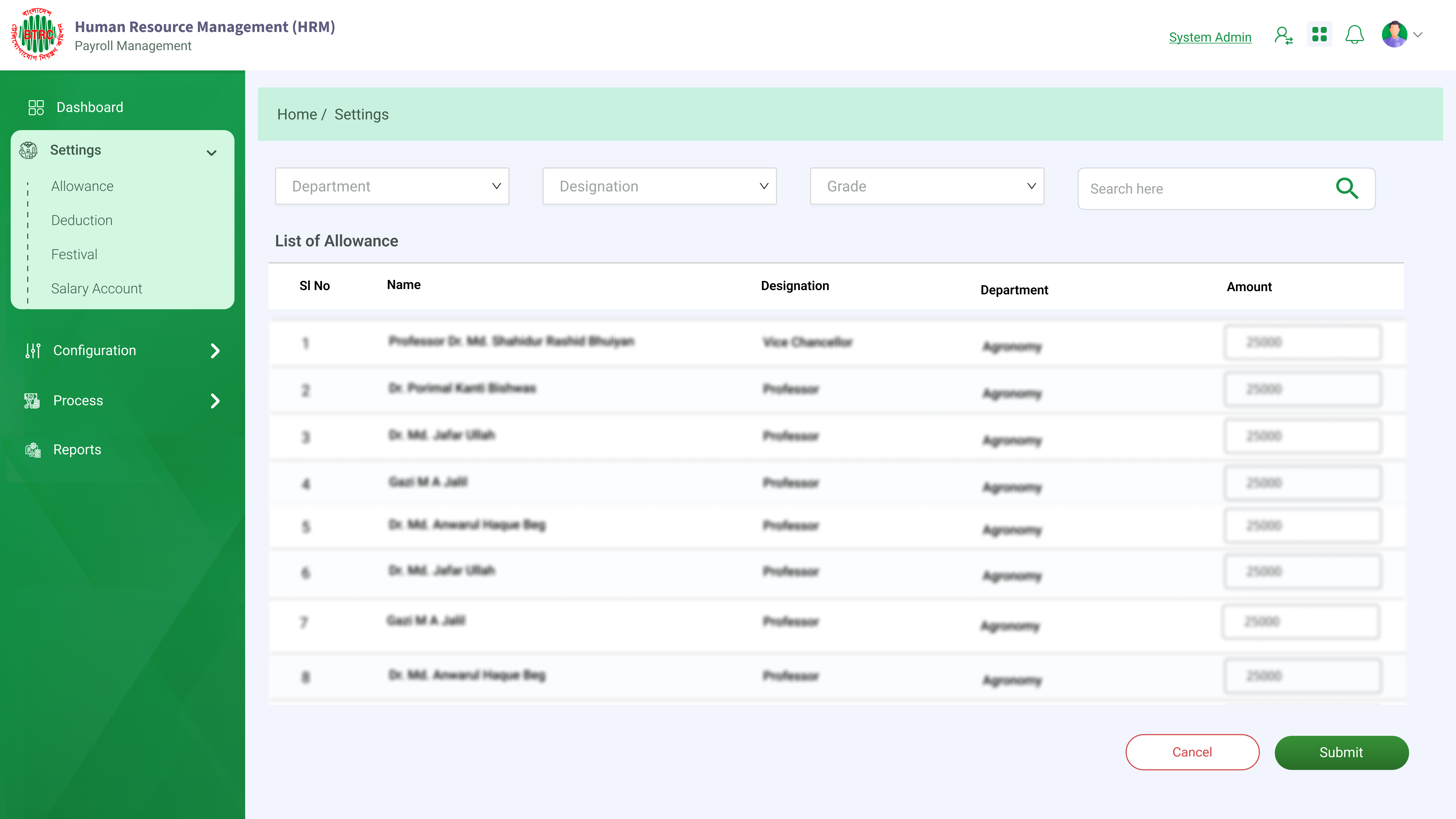Click the Dashboard grid icon
The height and width of the screenshot is (819, 1456).
tap(36, 107)
